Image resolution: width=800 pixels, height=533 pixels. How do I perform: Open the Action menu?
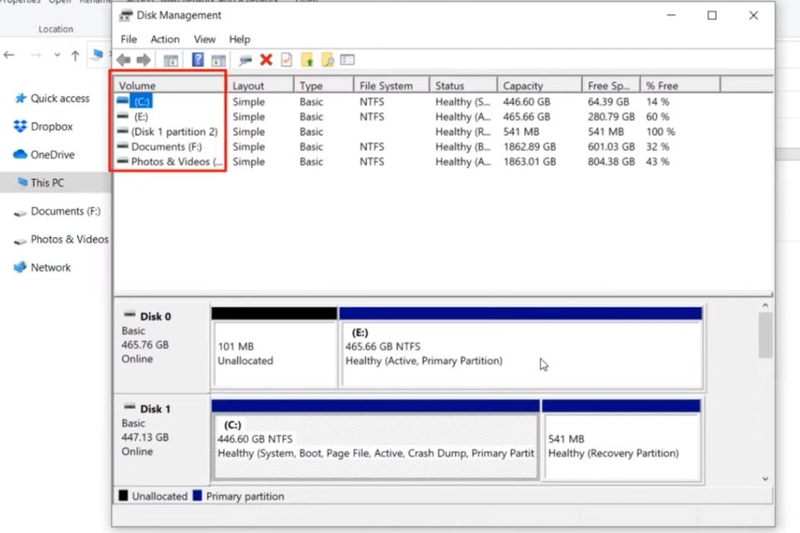point(165,39)
